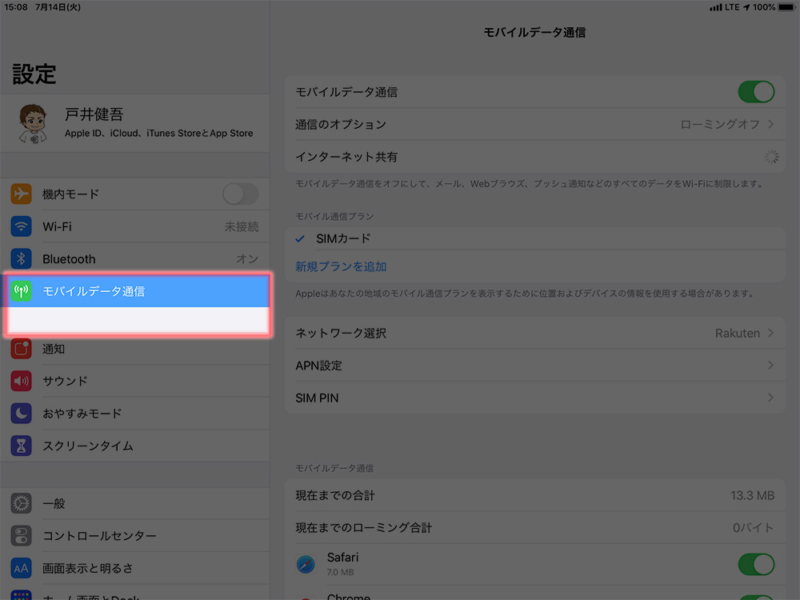The image size is (800, 600).
Task: Tap the location arrow in status bar
Action: [746, 7]
